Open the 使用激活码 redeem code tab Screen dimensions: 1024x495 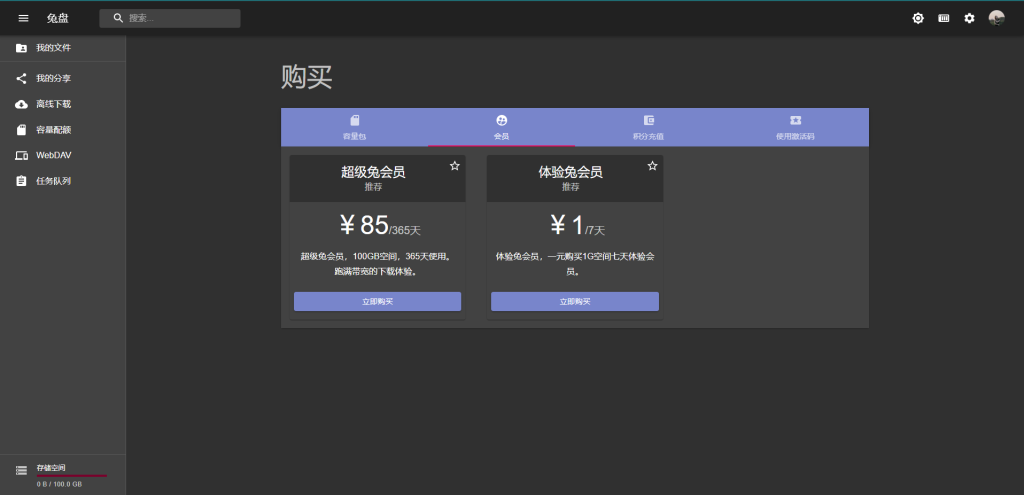[x=795, y=127]
